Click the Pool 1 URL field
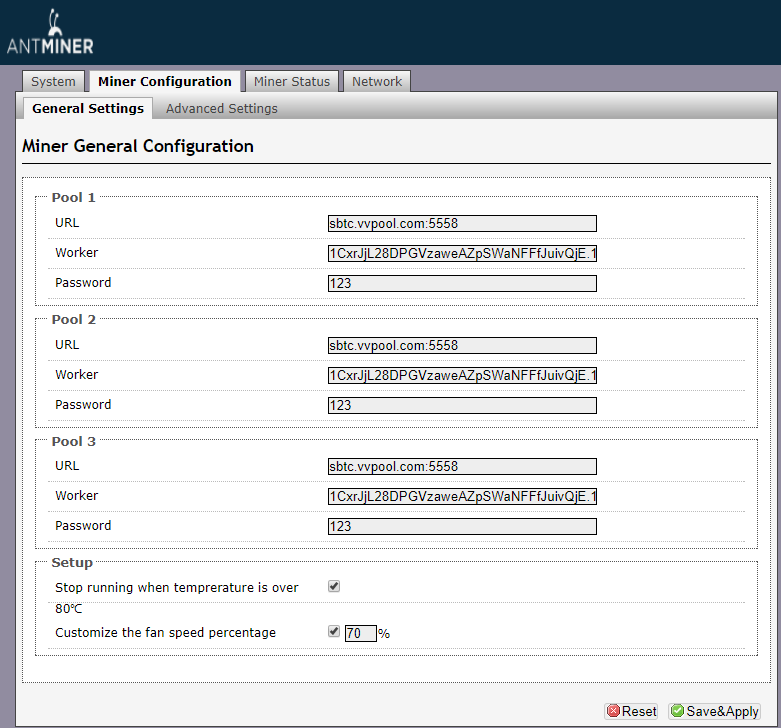 point(462,224)
